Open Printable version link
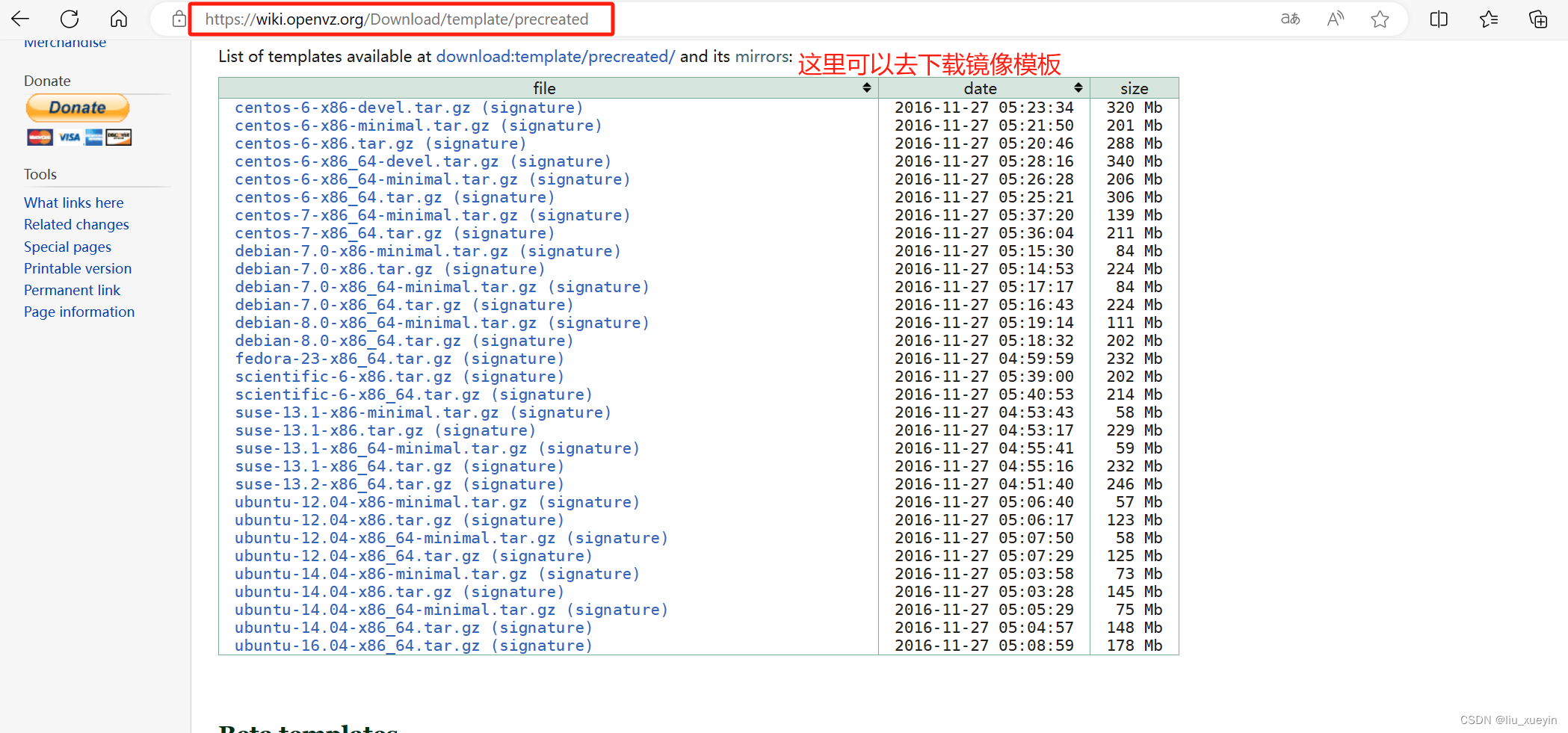This screenshot has width=1568, height=733. (x=78, y=268)
